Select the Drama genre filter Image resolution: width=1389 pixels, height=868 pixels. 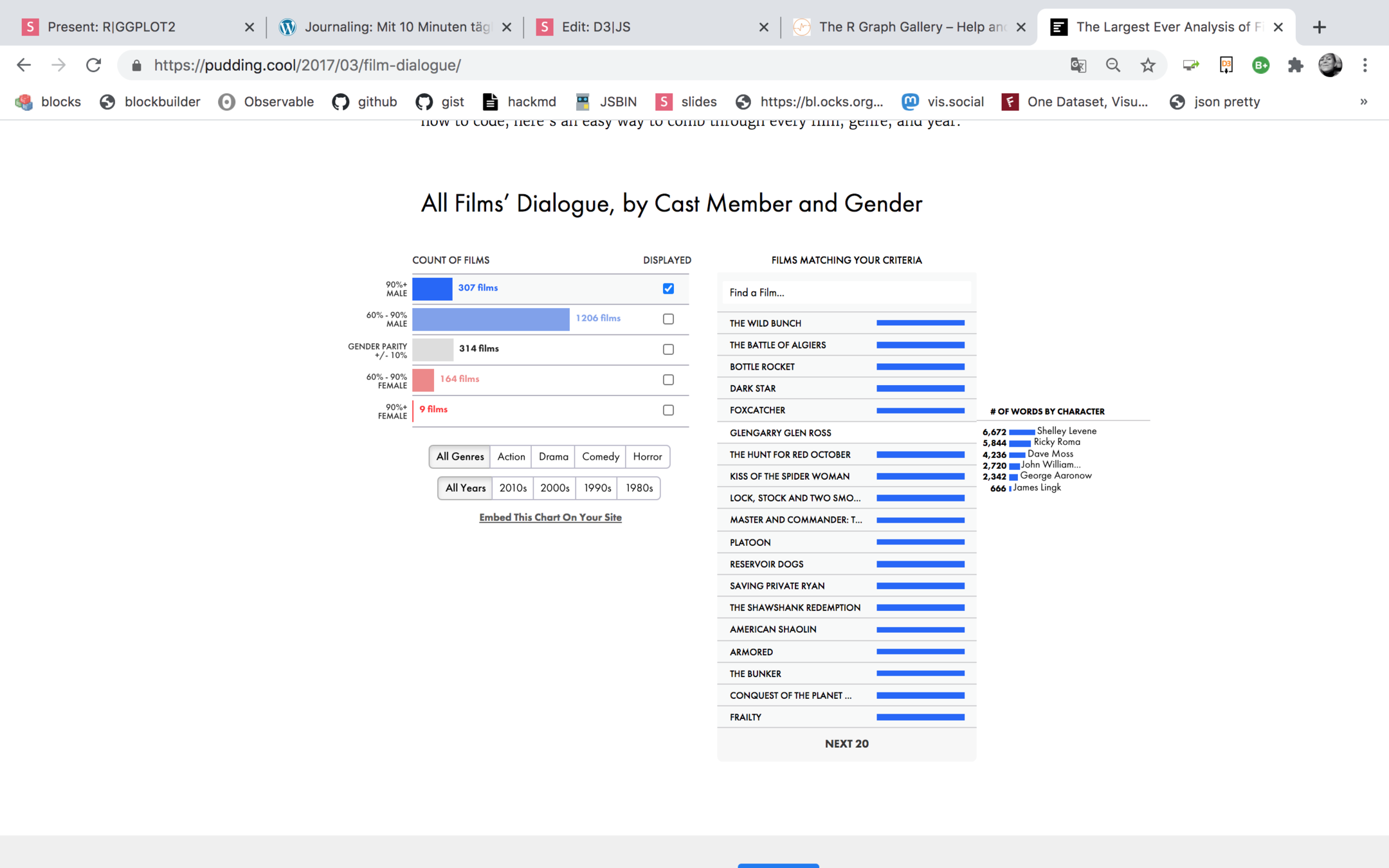coord(553,457)
